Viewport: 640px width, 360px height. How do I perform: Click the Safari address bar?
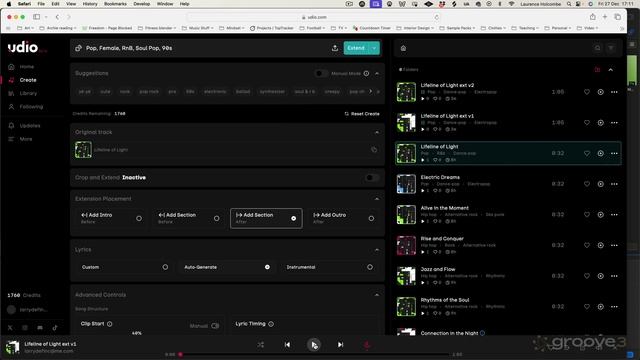pos(313,17)
